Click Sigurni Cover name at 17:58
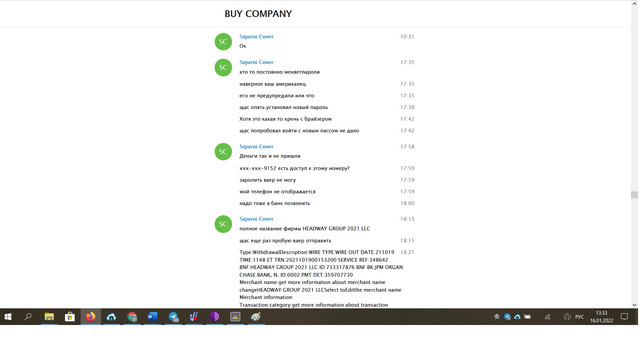Screen dimensions: 640x360 pos(256,146)
